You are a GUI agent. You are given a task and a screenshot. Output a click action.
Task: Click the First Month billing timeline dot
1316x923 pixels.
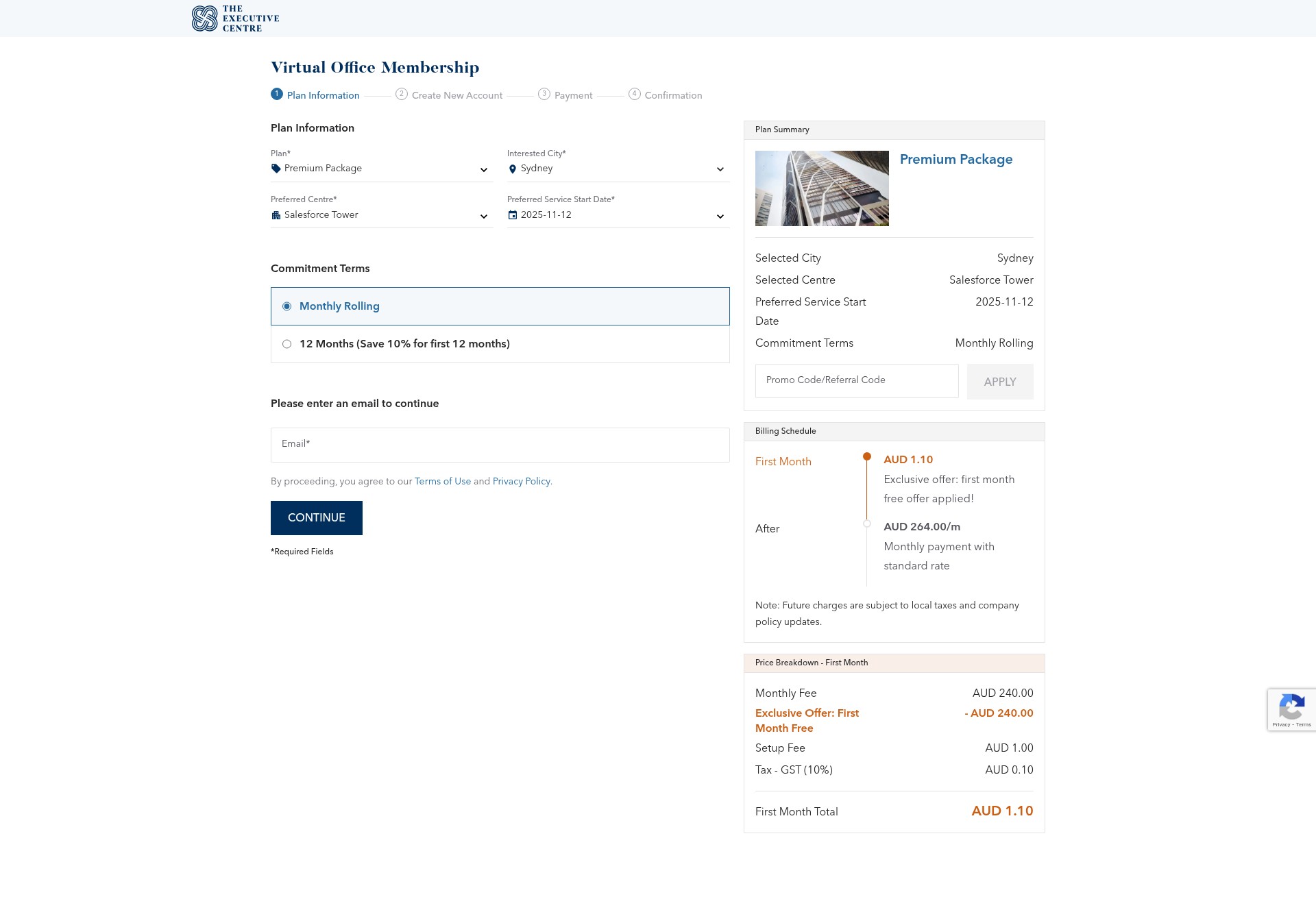coord(867,456)
